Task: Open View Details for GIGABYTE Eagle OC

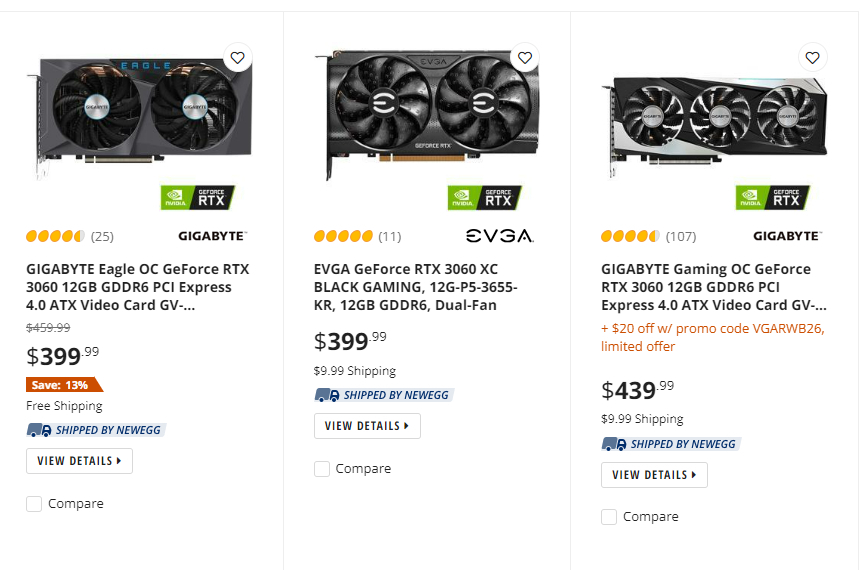Action: (x=79, y=461)
